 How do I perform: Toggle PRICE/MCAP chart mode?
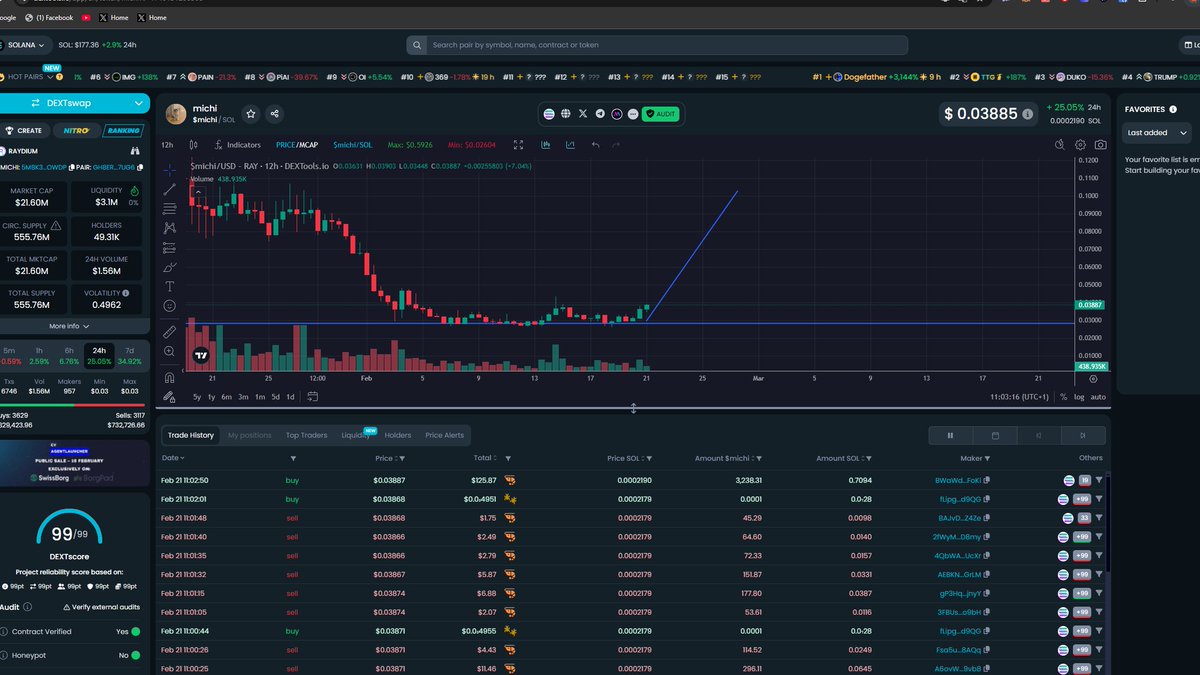click(x=297, y=145)
